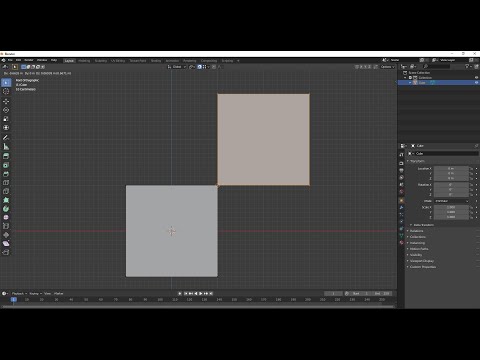The width and height of the screenshot is (480, 360).
Task: Select the Measure tool
Action: coord(6,146)
